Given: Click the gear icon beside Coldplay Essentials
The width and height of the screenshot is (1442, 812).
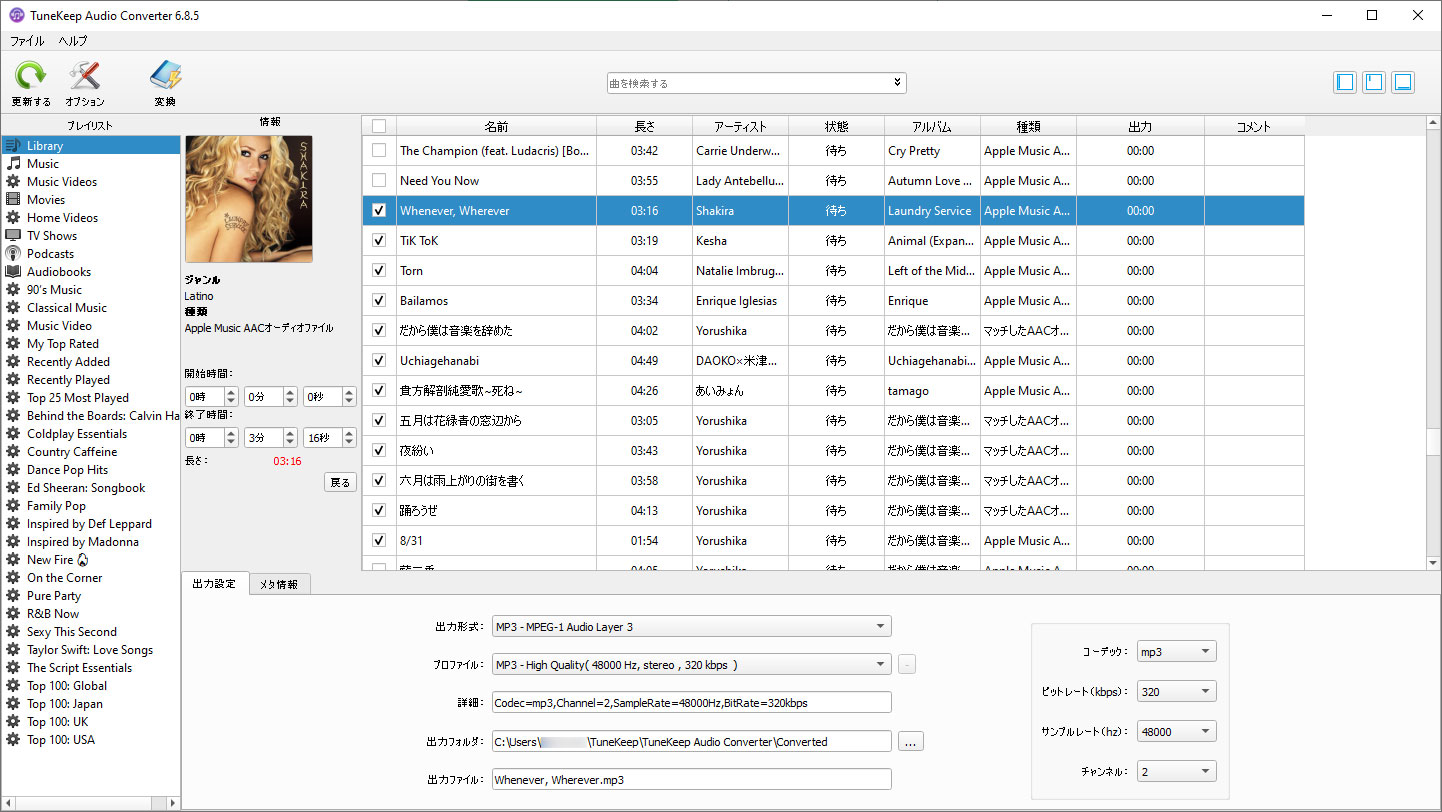Looking at the screenshot, I should [13, 434].
